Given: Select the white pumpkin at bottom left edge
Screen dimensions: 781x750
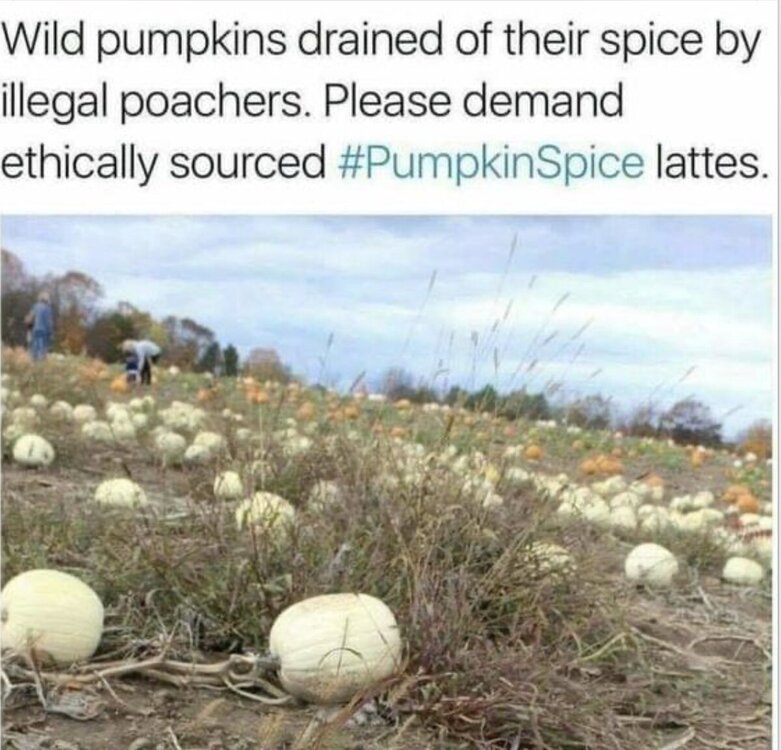Looking at the screenshot, I should click(x=50, y=616).
